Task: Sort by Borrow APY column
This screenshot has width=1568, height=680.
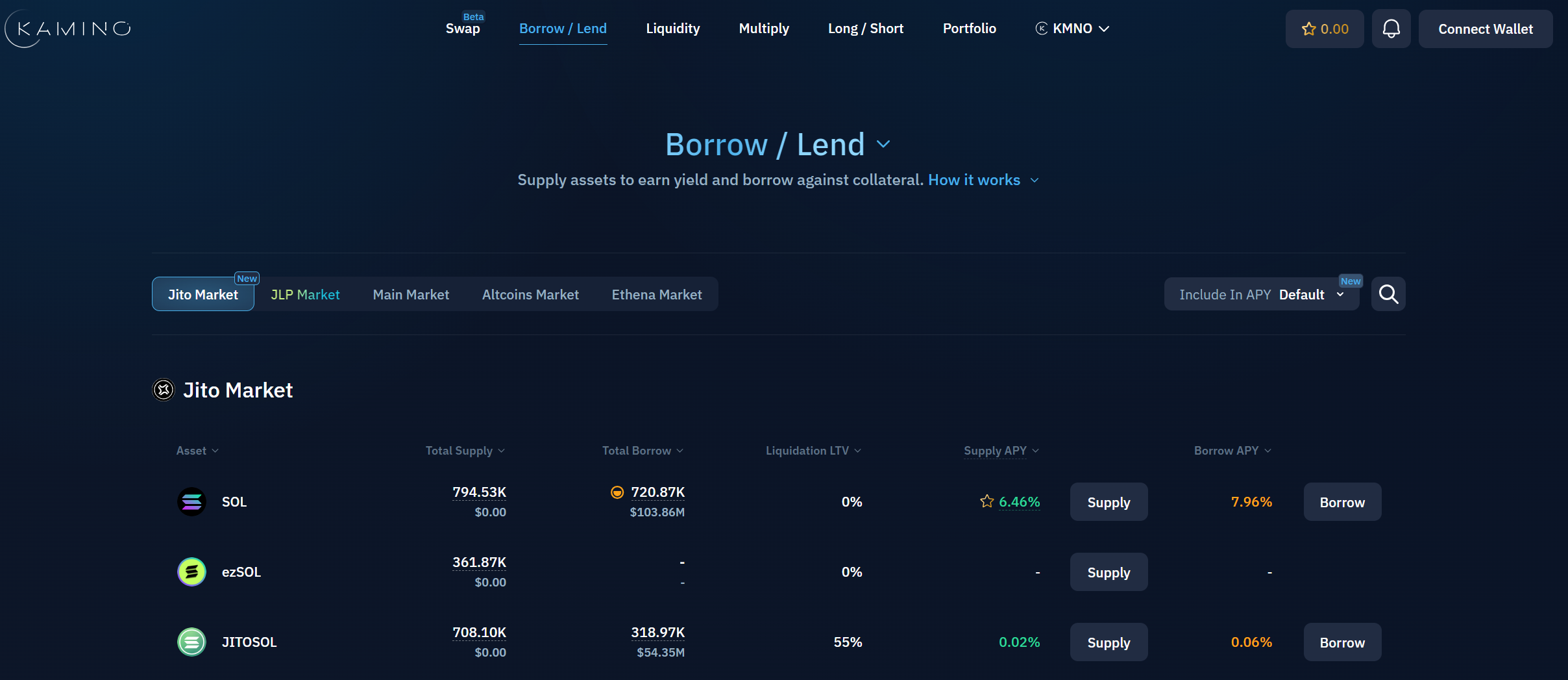Action: [1232, 451]
